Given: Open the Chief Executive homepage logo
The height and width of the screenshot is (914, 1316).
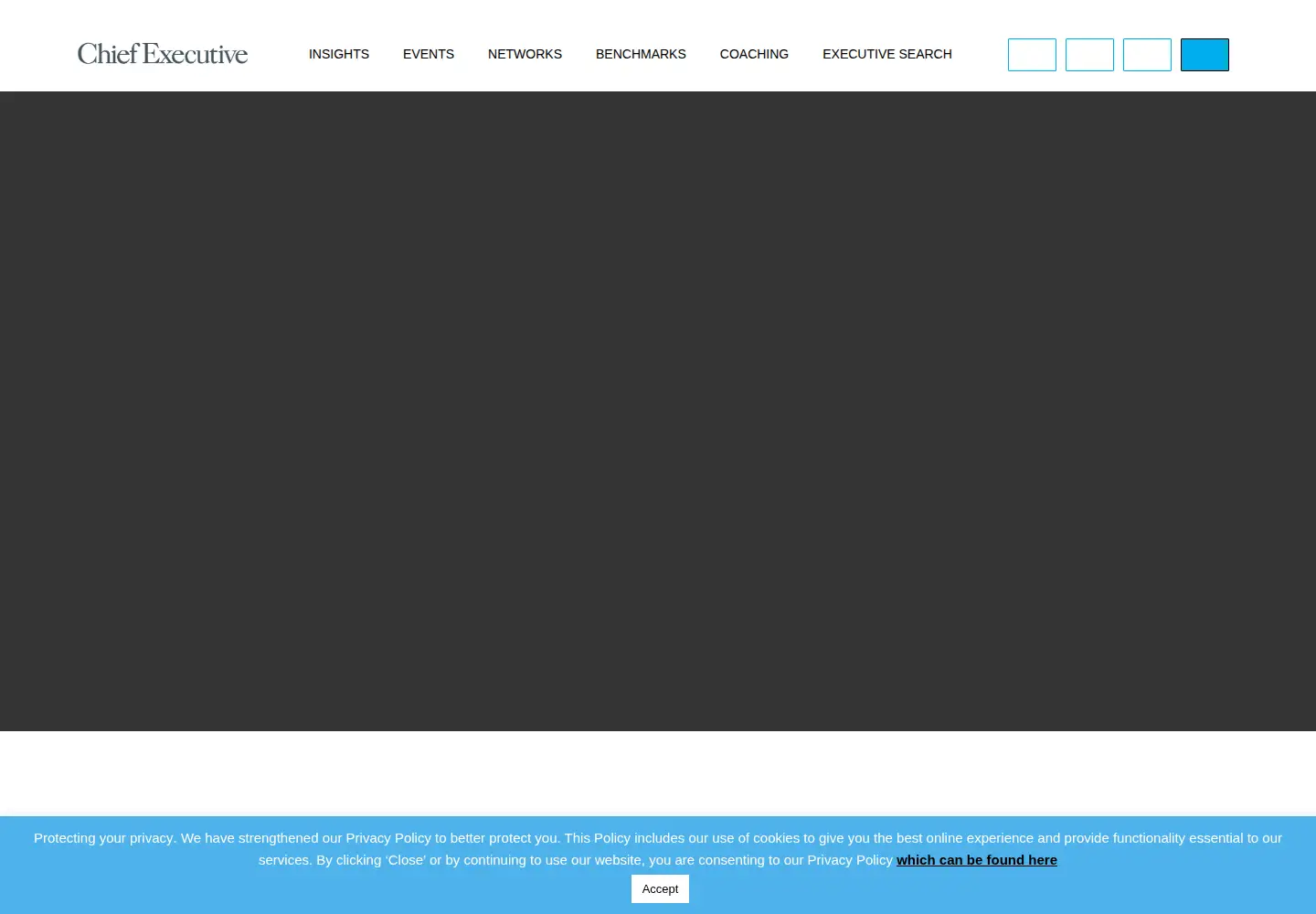Looking at the screenshot, I should (x=163, y=54).
